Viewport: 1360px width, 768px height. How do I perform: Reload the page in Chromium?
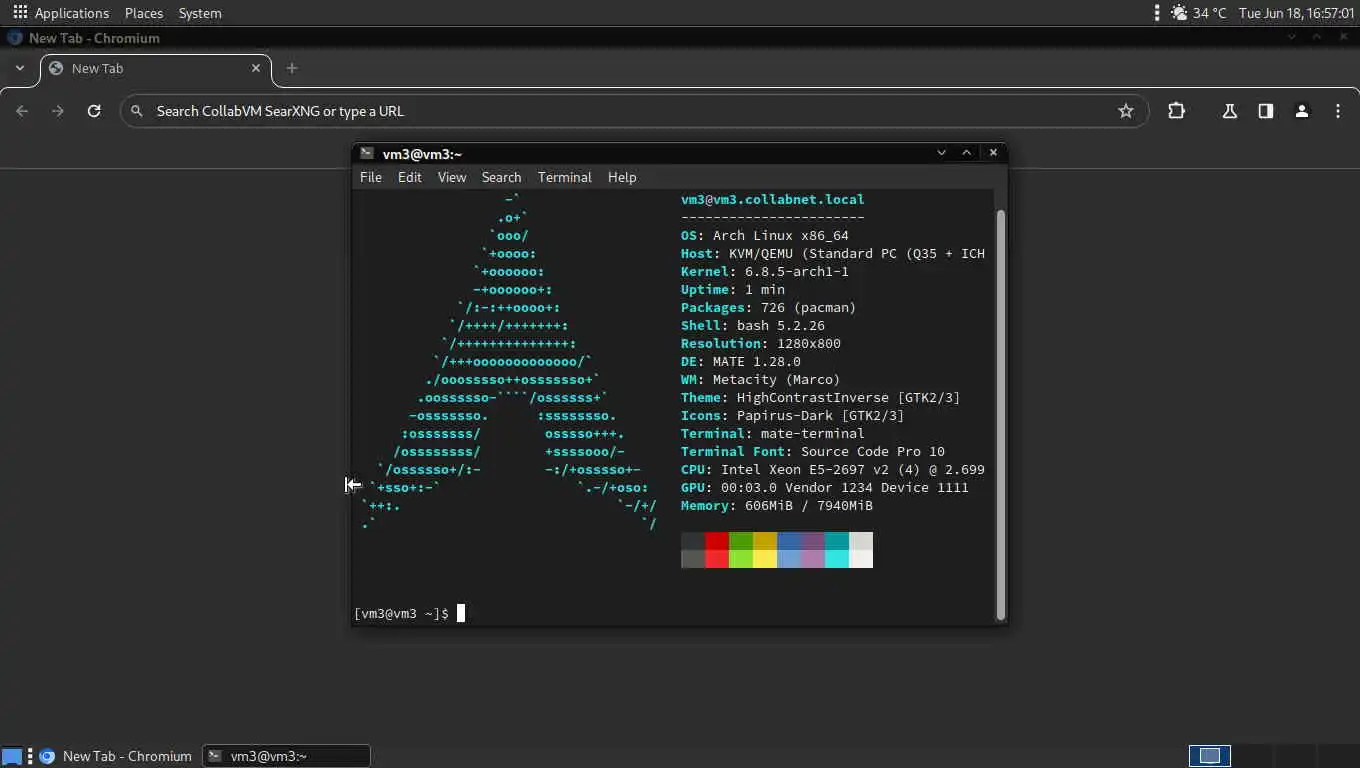pyautogui.click(x=94, y=111)
